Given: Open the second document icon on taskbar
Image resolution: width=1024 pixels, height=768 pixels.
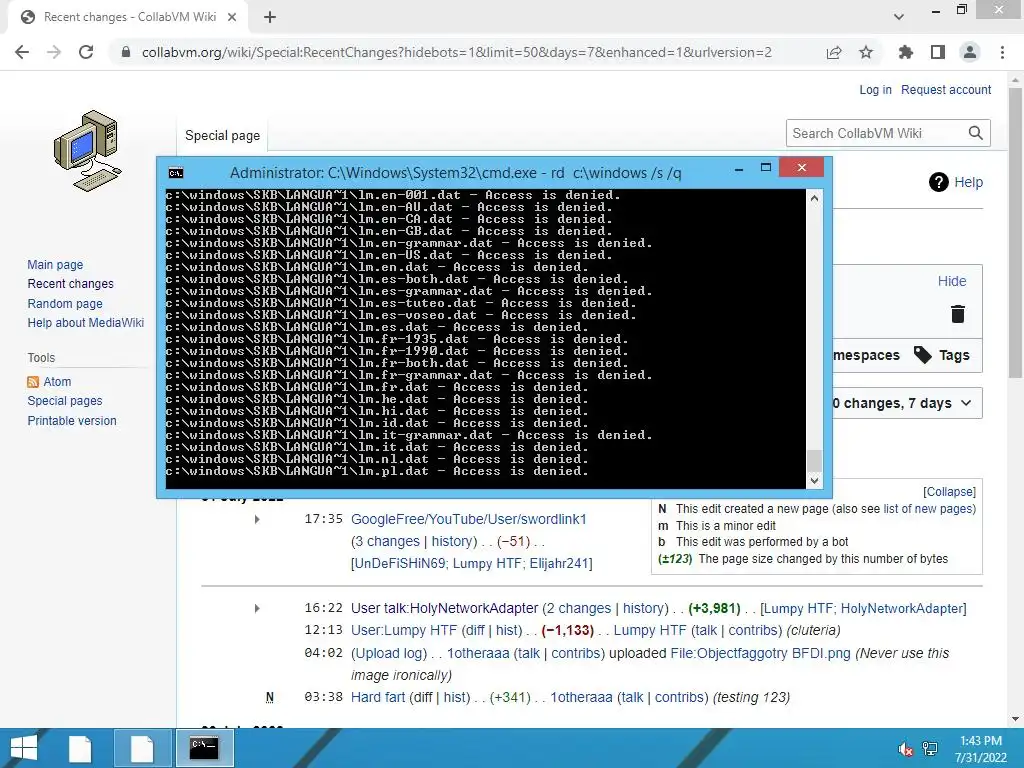Looking at the screenshot, I should point(142,748).
